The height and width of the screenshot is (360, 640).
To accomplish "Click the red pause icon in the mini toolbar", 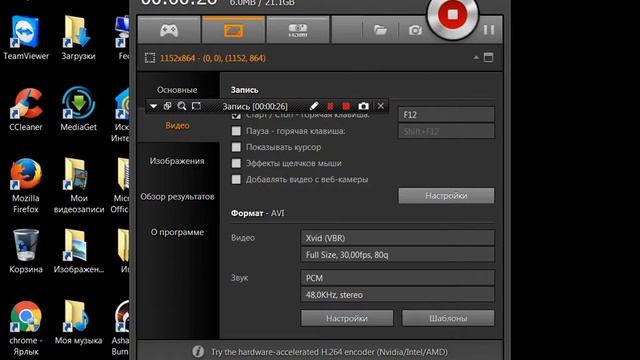I will click(x=330, y=106).
